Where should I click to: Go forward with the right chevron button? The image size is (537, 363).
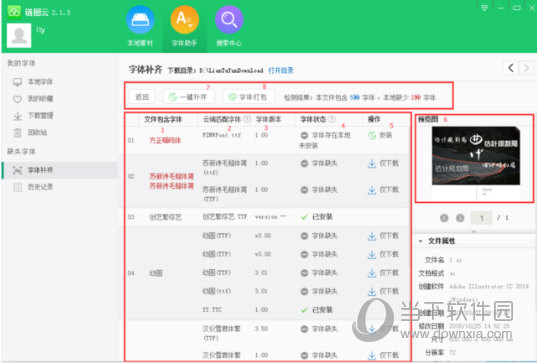(x=526, y=68)
